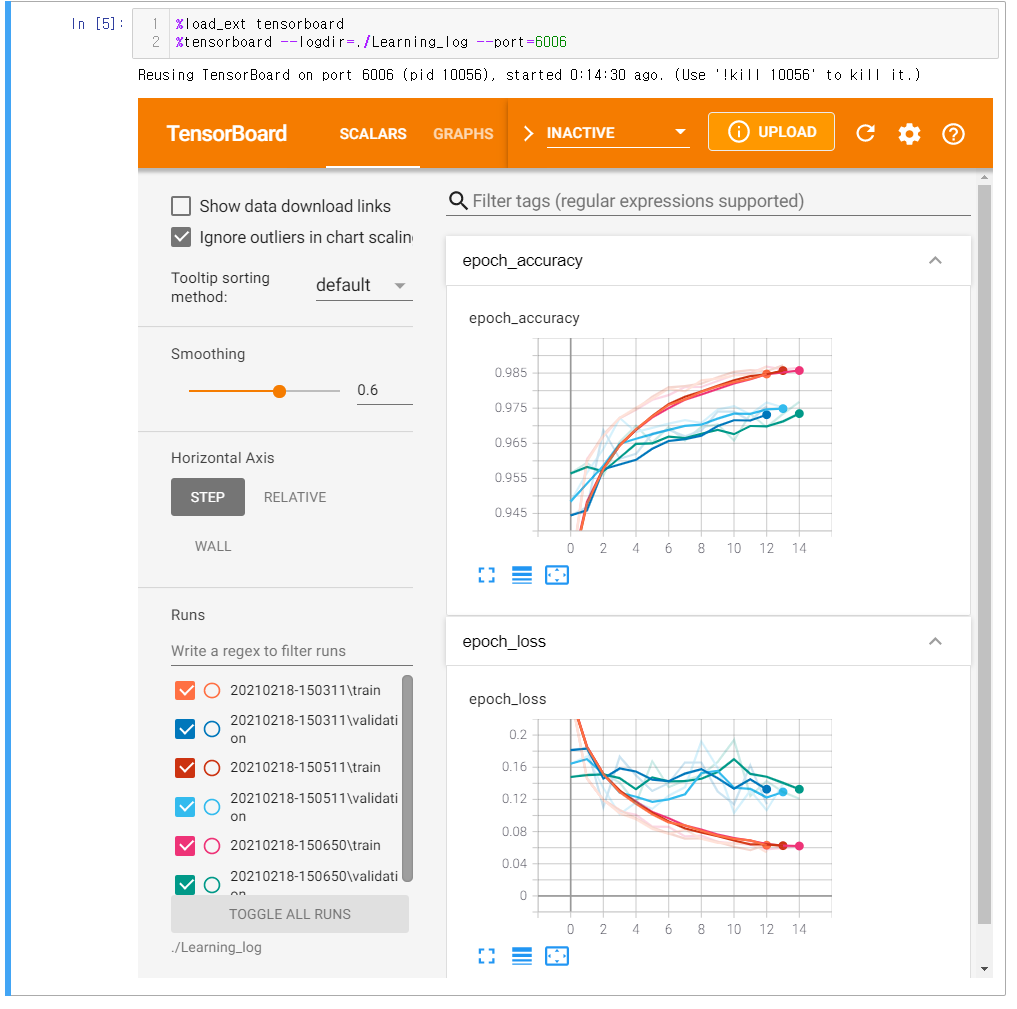
Task: Toggle y-axis log scale on epoch_loss
Action: [521, 956]
